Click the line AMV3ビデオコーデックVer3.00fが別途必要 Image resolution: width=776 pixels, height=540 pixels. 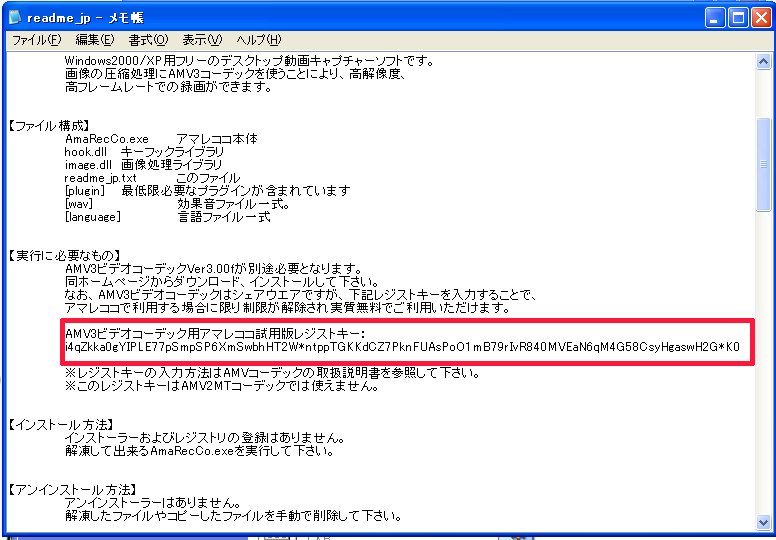(x=214, y=269)
